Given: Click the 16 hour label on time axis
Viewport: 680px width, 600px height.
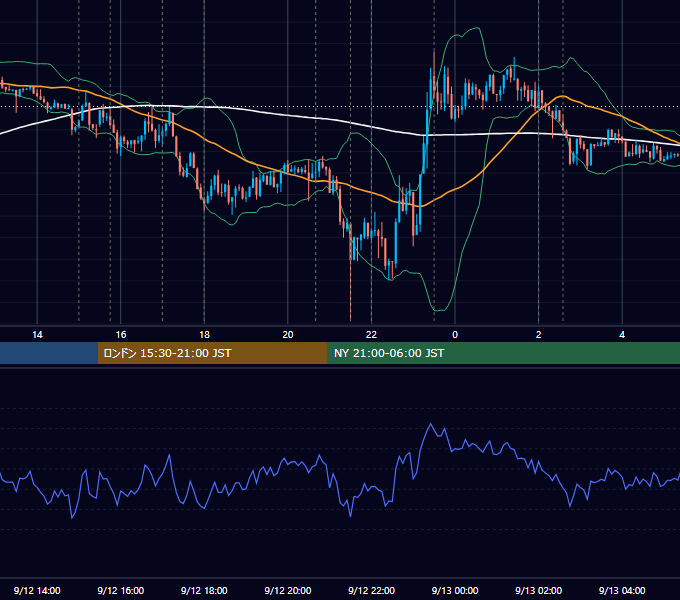Looking at the screenshot, I should tap(121, 335).
